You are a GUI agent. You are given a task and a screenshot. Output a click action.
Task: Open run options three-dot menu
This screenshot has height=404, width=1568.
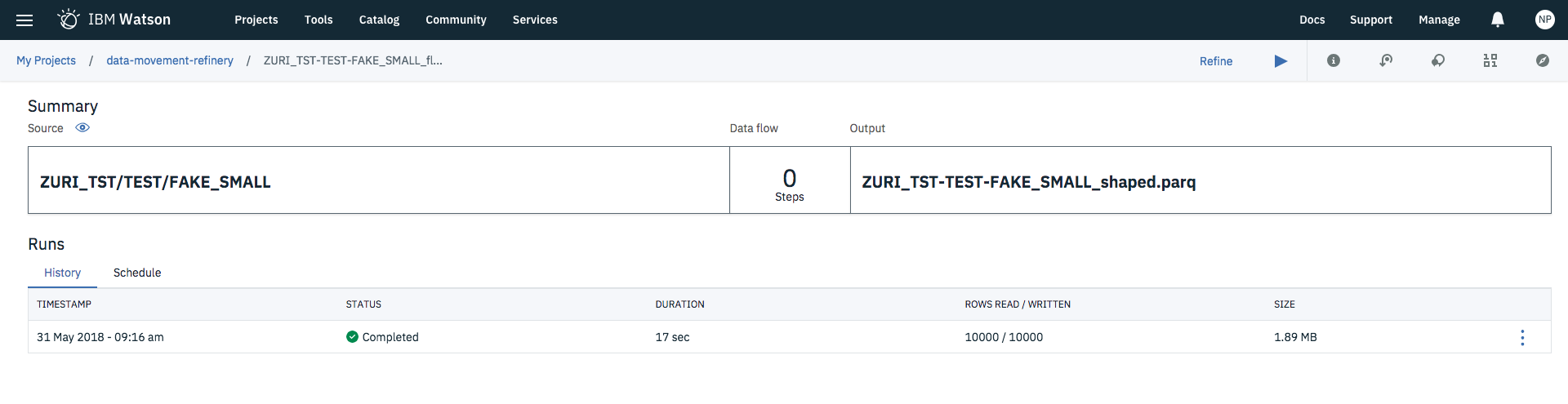(1522, 338)
